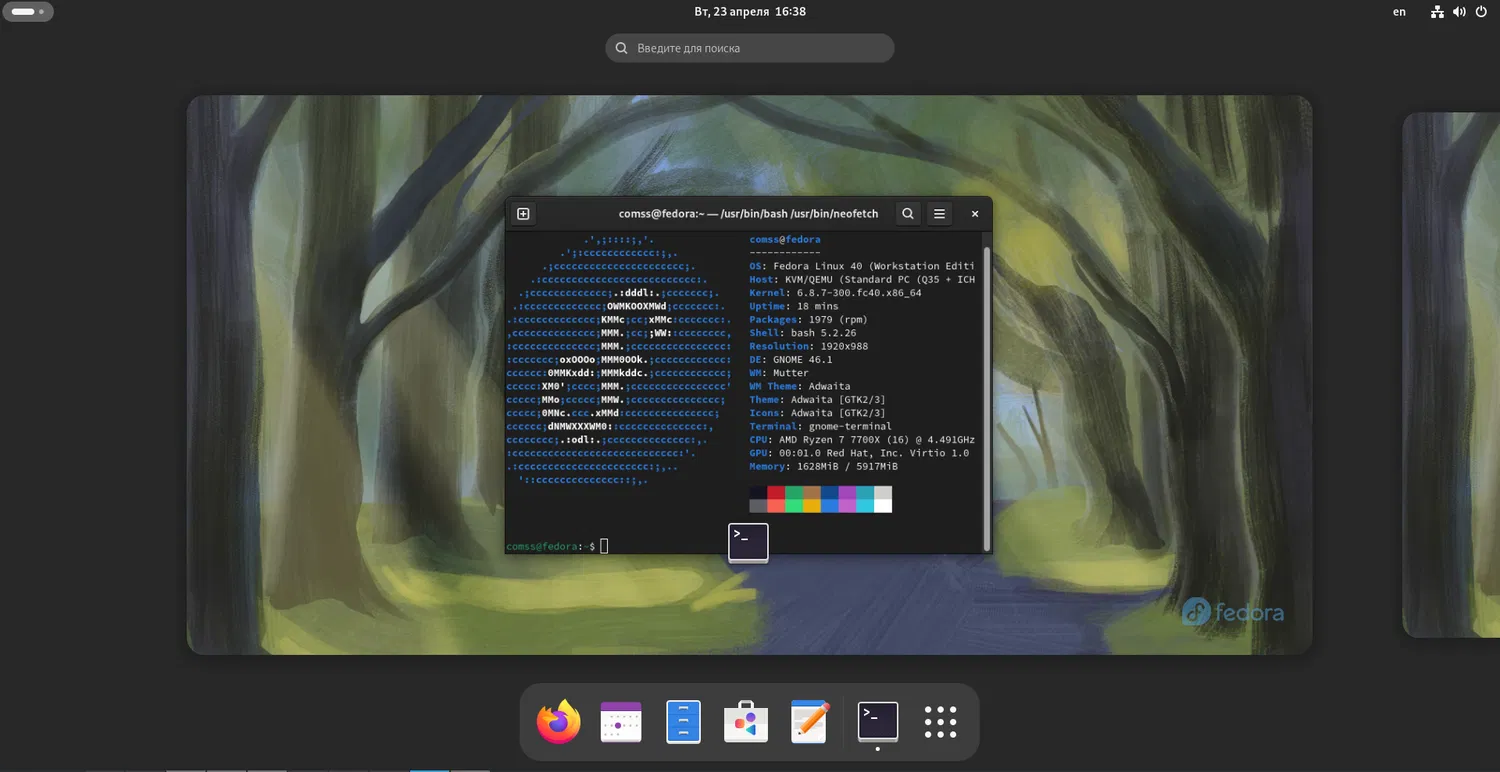Click the network status icon
This screenshot has height=772, width=1500.
click(x=1437, y=12)
